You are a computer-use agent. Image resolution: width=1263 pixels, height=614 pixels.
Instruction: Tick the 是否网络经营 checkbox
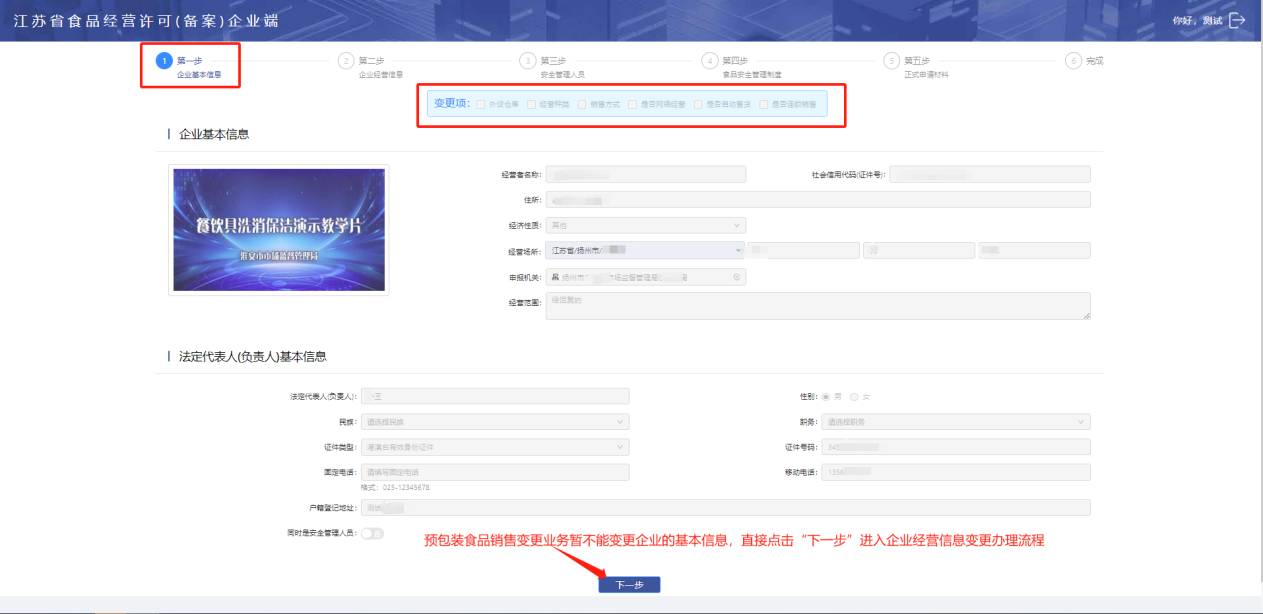[x=632, y=104]
